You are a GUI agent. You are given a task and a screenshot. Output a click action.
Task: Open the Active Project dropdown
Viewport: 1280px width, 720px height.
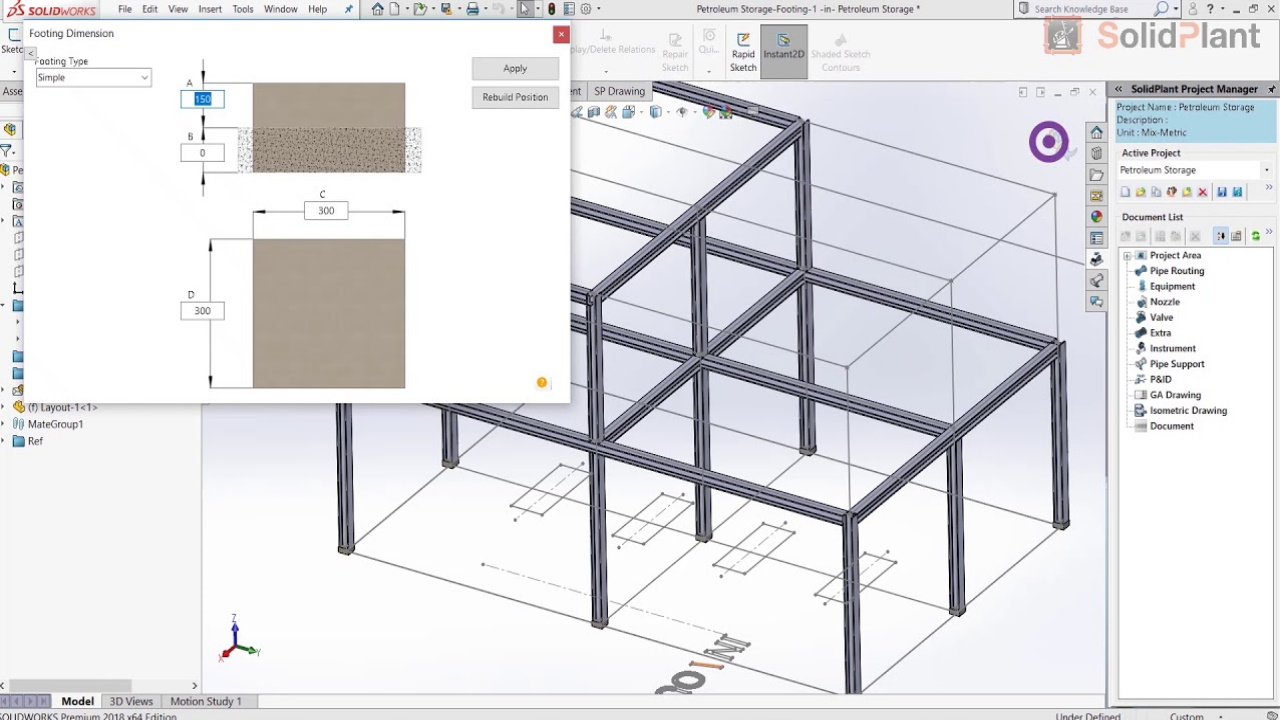[1194, 170]
